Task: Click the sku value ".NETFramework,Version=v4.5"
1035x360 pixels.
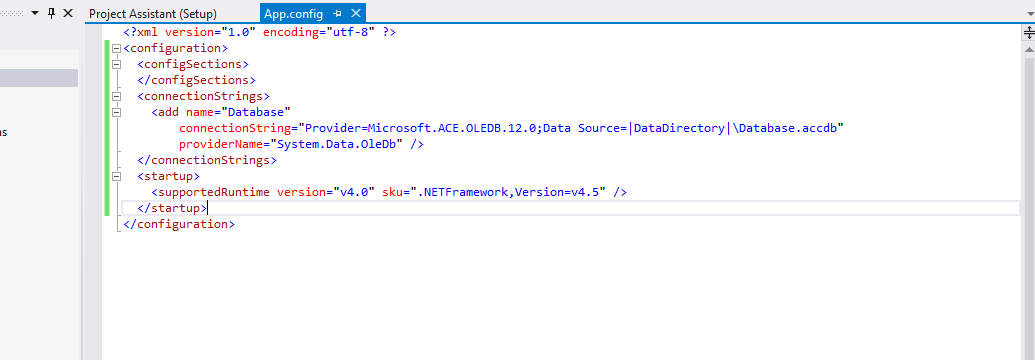Action: (x=508, y=192)
